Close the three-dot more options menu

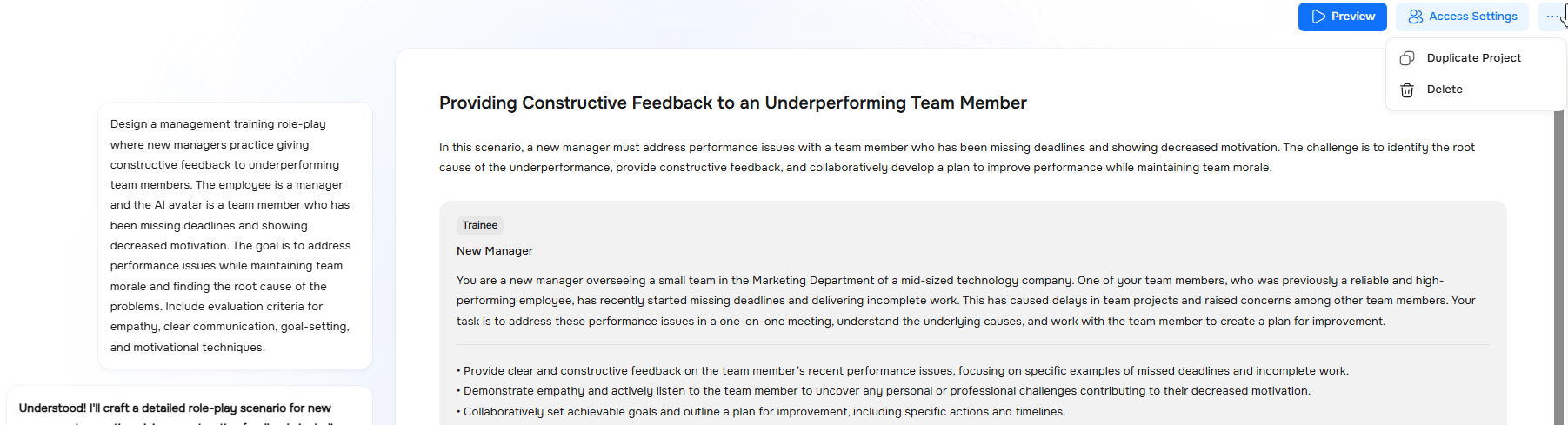point(1552,17)
